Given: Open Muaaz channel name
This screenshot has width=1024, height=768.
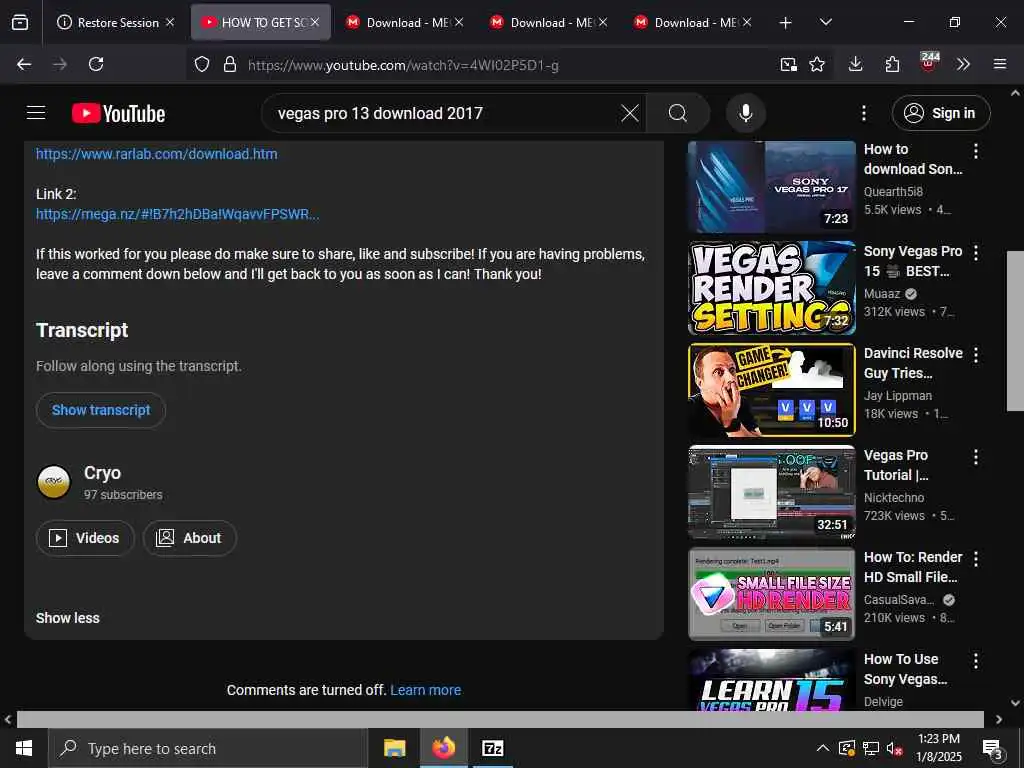Looking at the screenshot, I should click(882, 294).
